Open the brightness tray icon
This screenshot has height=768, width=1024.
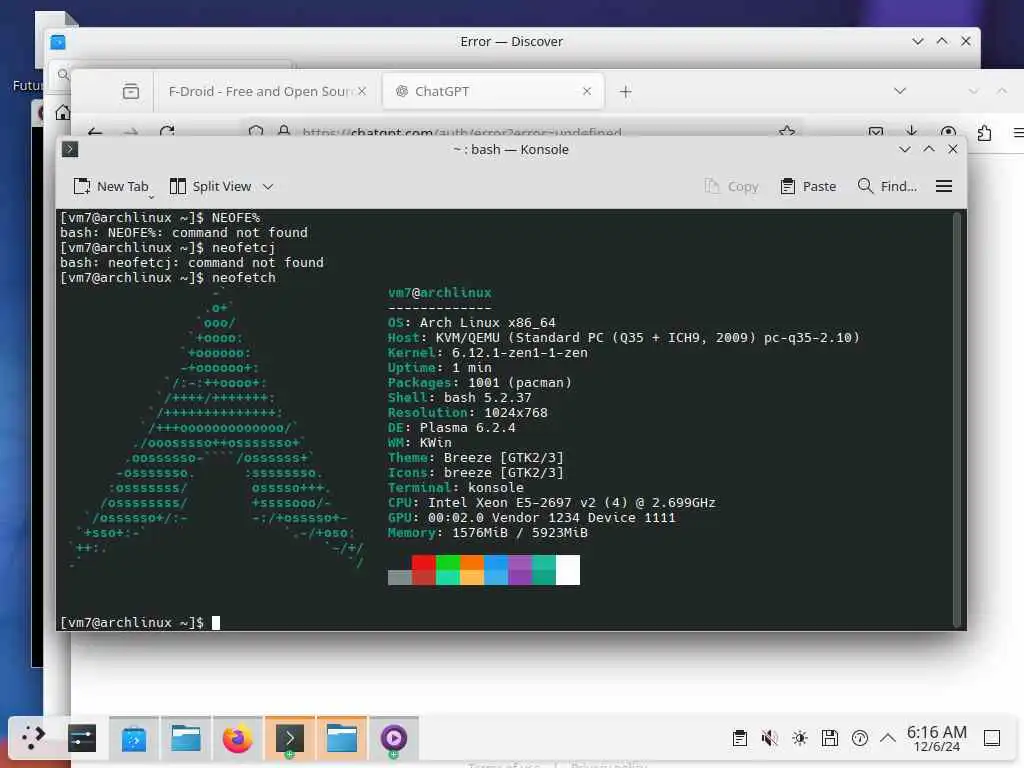tap(800, 738)
